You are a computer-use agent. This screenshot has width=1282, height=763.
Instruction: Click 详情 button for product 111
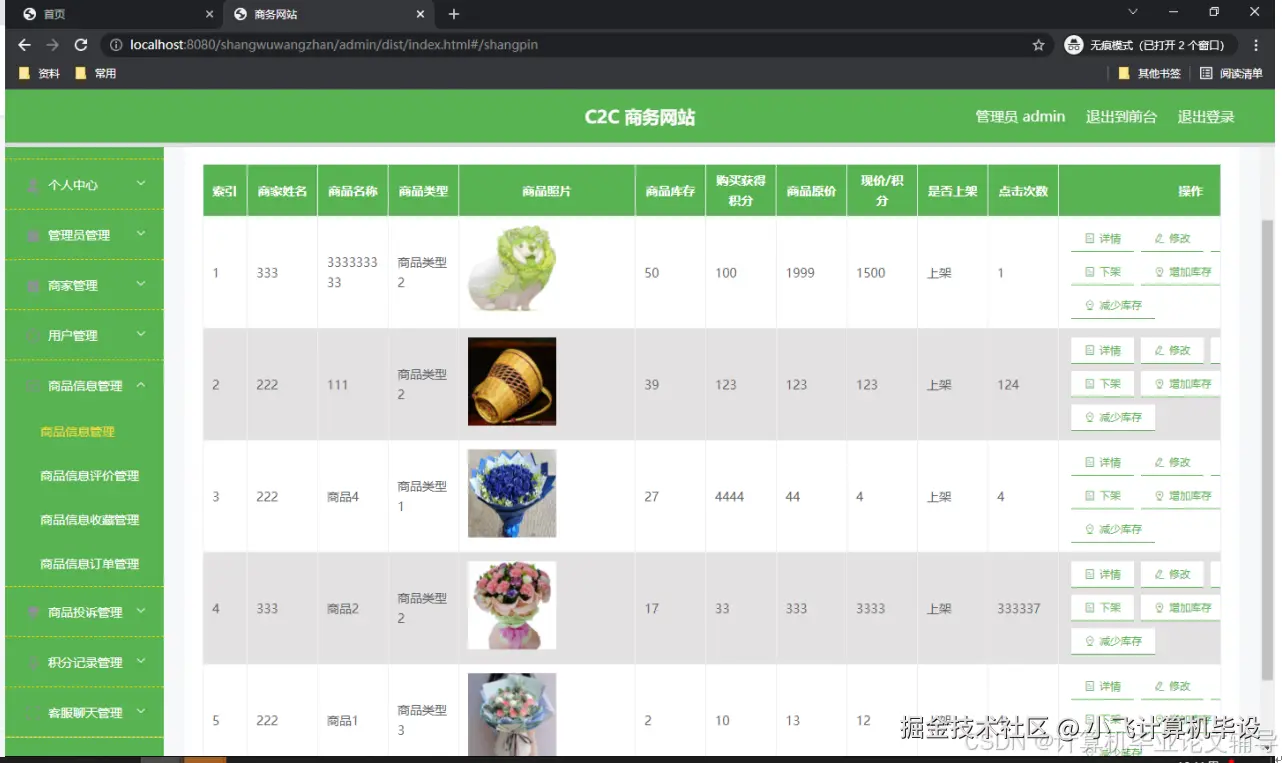click(1103, 351)
